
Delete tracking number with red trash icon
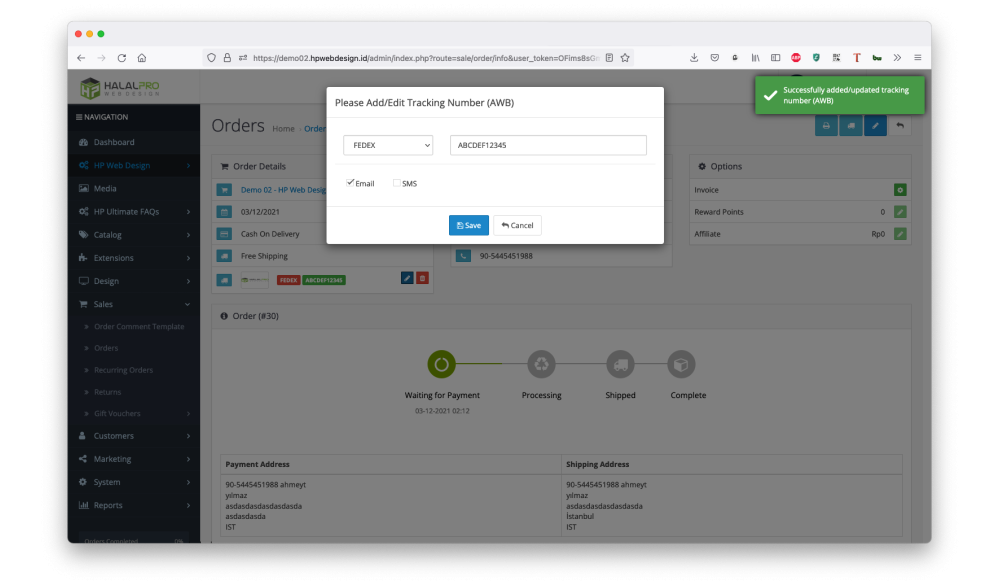422,279
